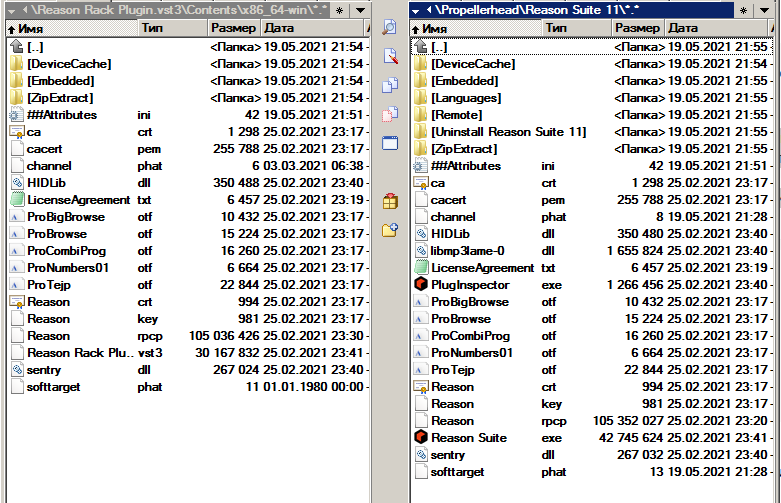This screenshot has width=781, height=503.
Task: Click the ##Attributes ini gear icon in the left panel
Action: 16,115
